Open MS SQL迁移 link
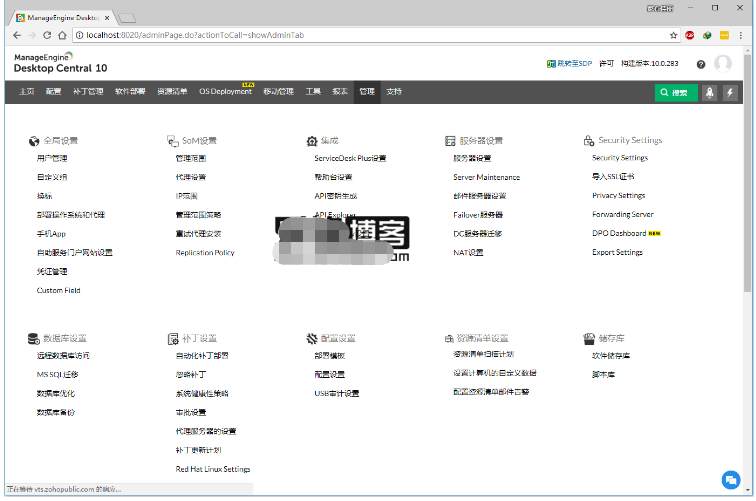The image size is (756, 501). tap(57, 375)
